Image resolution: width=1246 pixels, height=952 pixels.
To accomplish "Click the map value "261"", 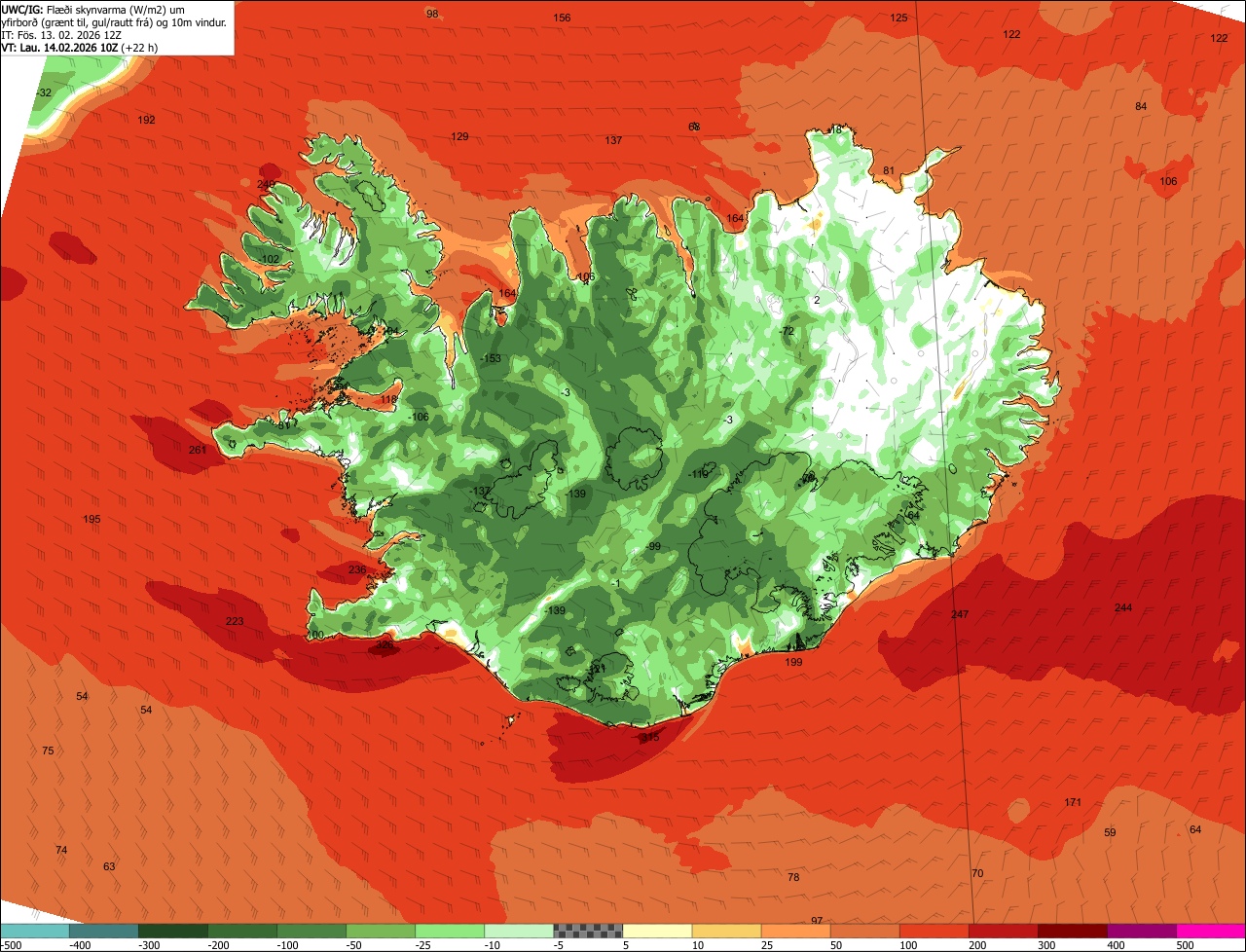I will (198, 450).
